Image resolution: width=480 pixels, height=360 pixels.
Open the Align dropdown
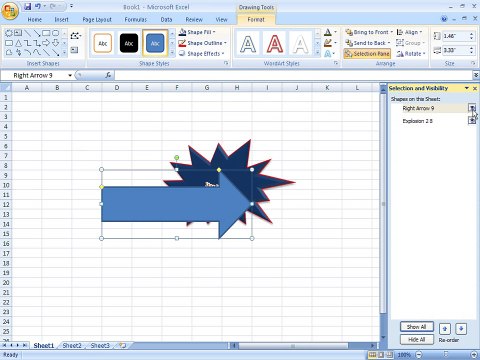(409, 32)
